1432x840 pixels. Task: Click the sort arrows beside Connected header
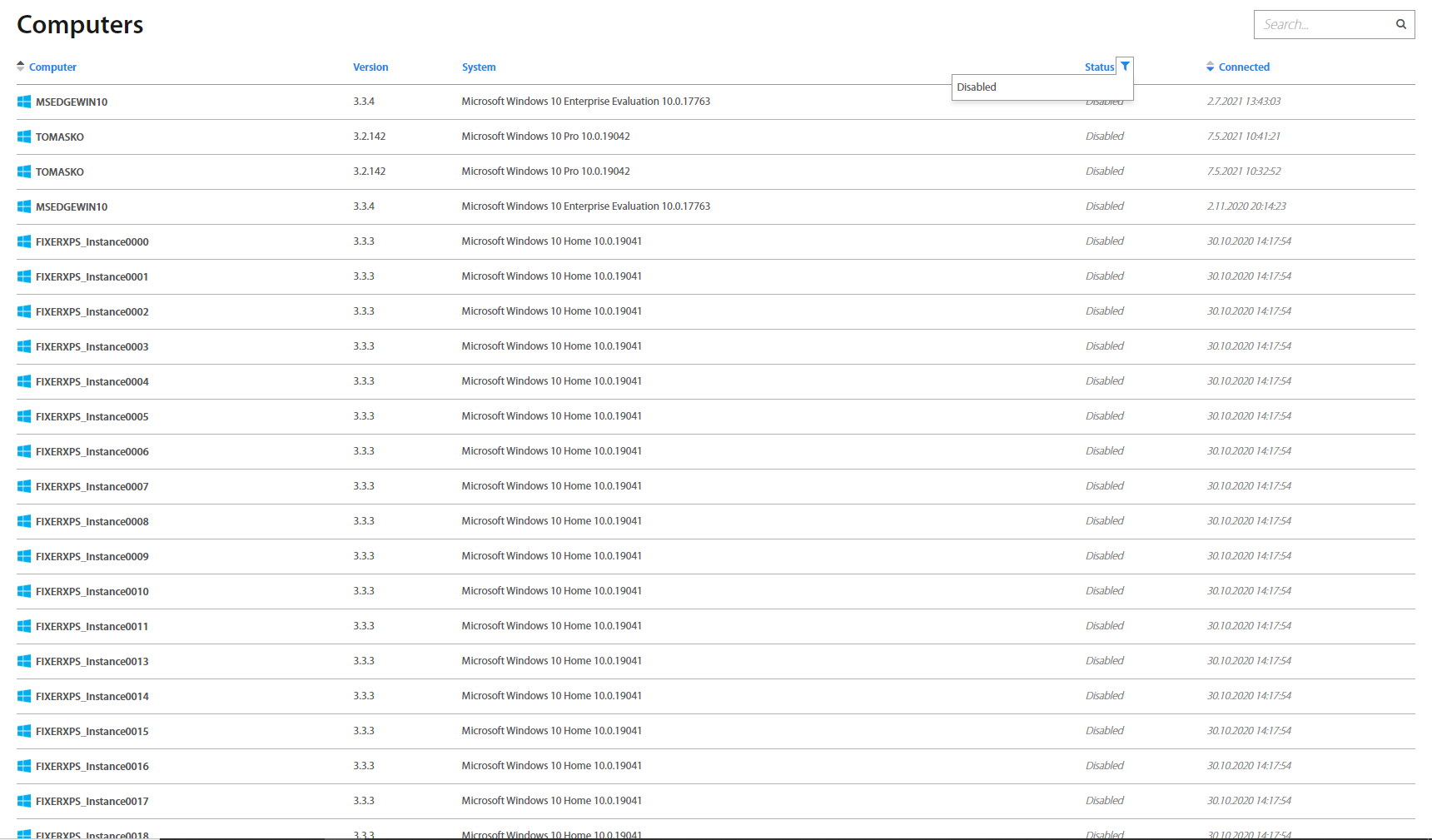(x=1210, y=67)
